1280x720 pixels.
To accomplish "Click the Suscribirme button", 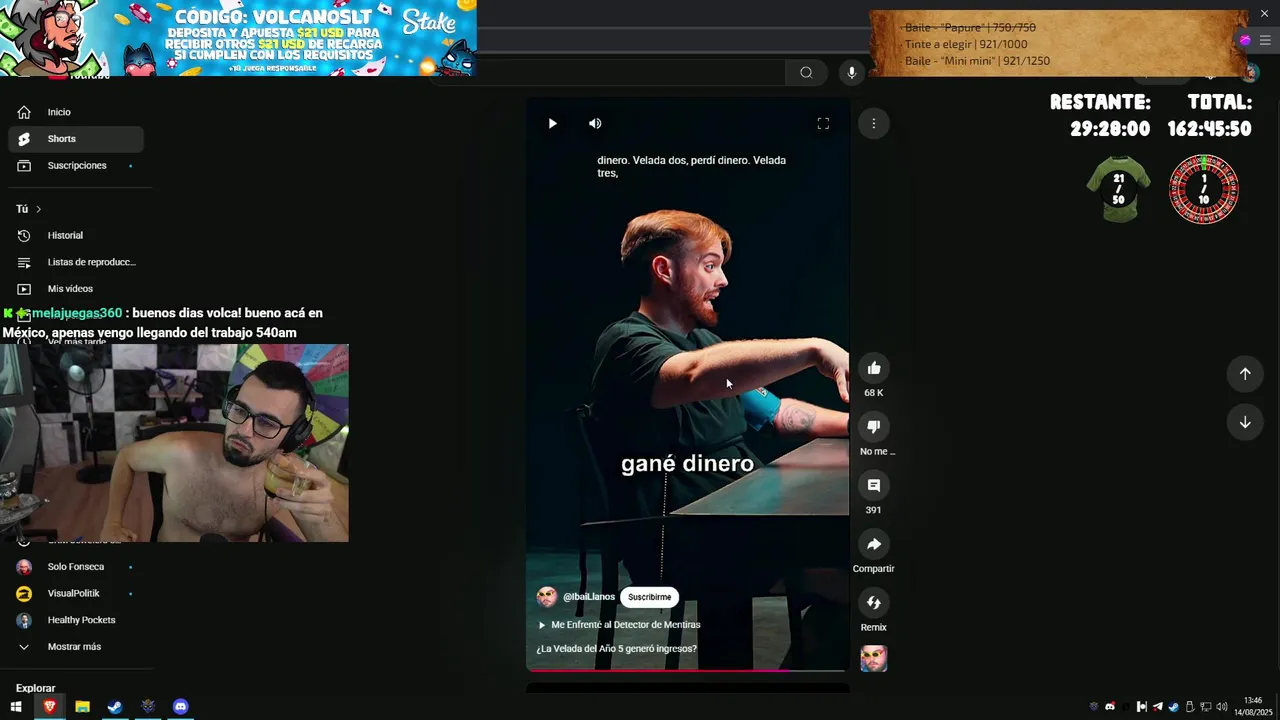I will [650, 597].
